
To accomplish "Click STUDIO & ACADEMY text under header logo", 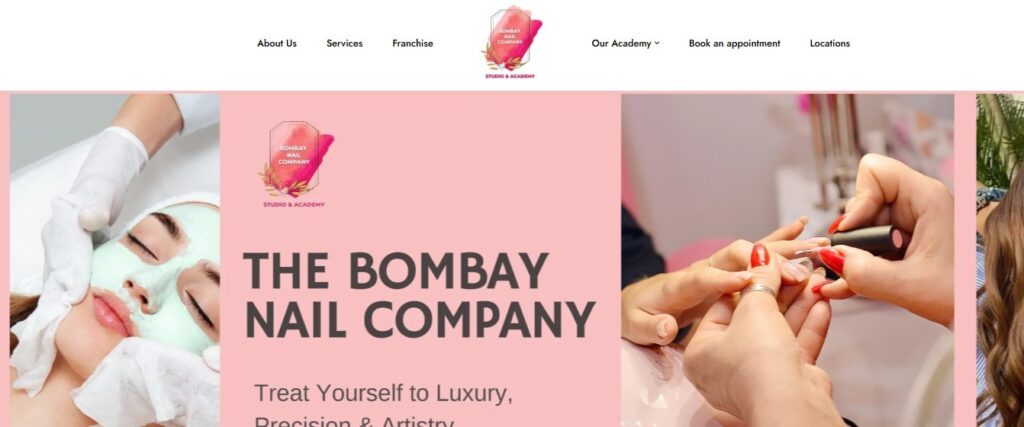I will coord(510,76).
